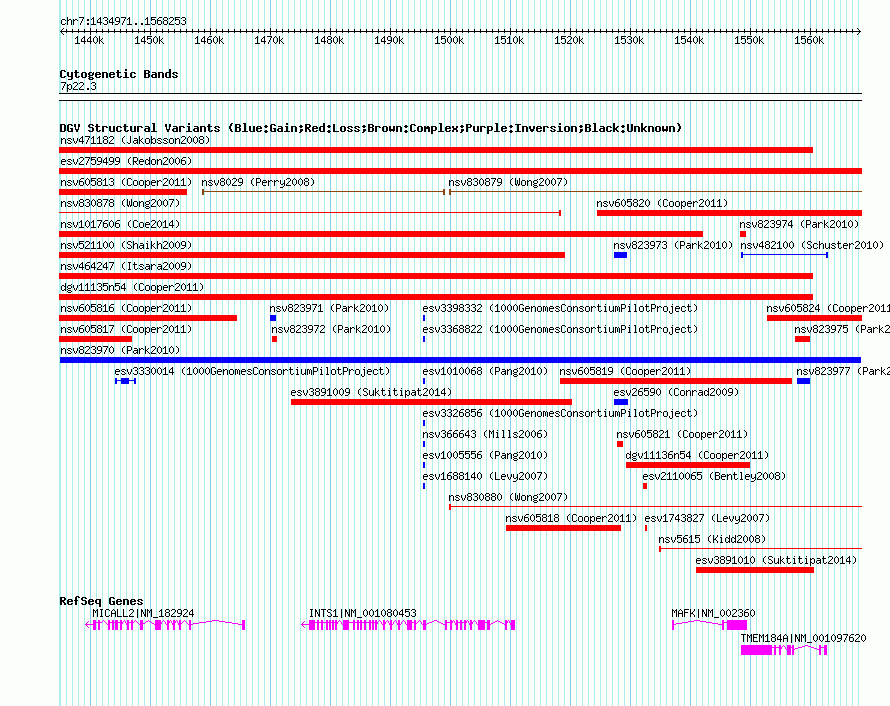This screenshot has height=706, width=890.
Task: Click the nsv8029 (Perry2008) label
Action: (x=258, y=182)
